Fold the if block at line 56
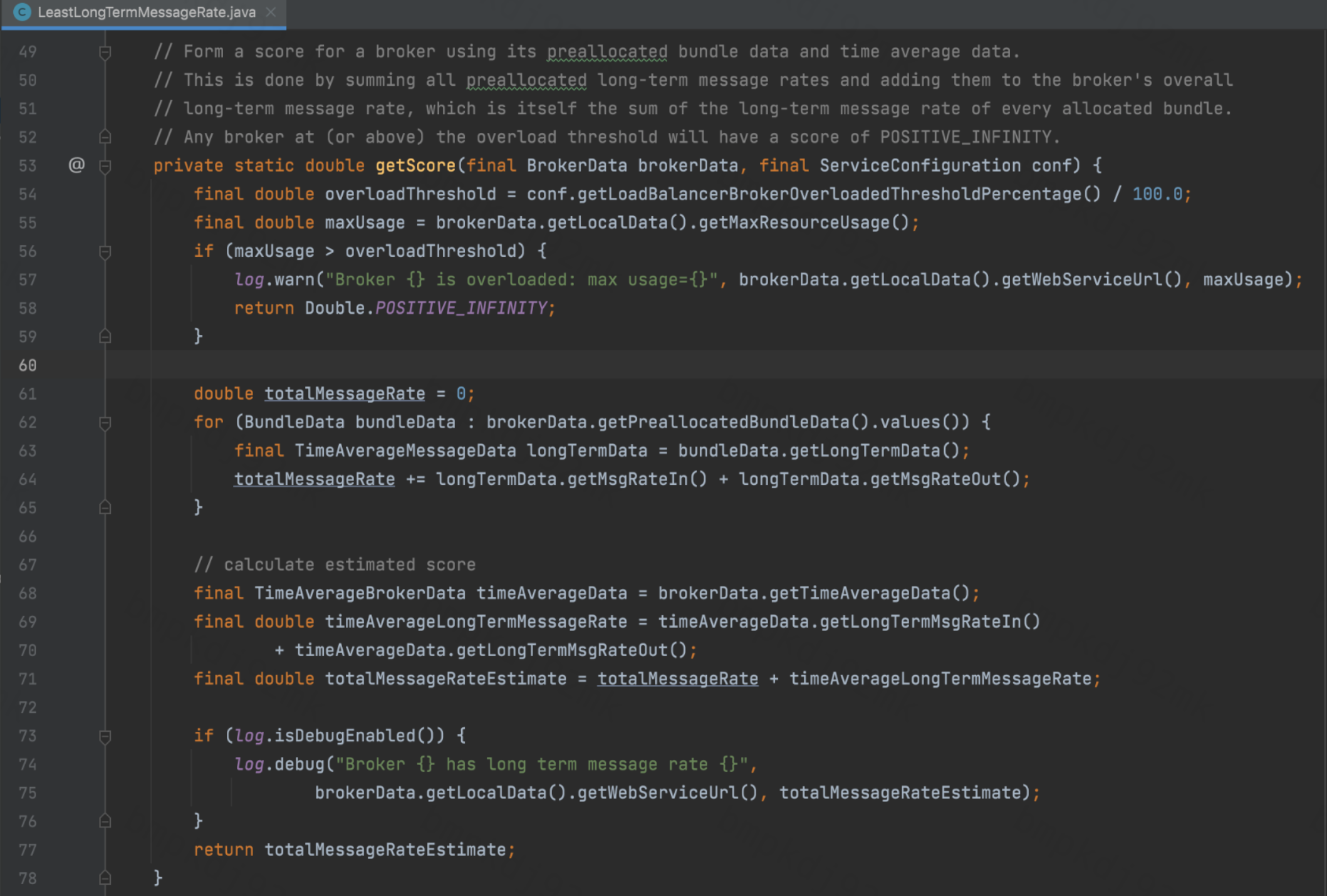 click(105, 252)
